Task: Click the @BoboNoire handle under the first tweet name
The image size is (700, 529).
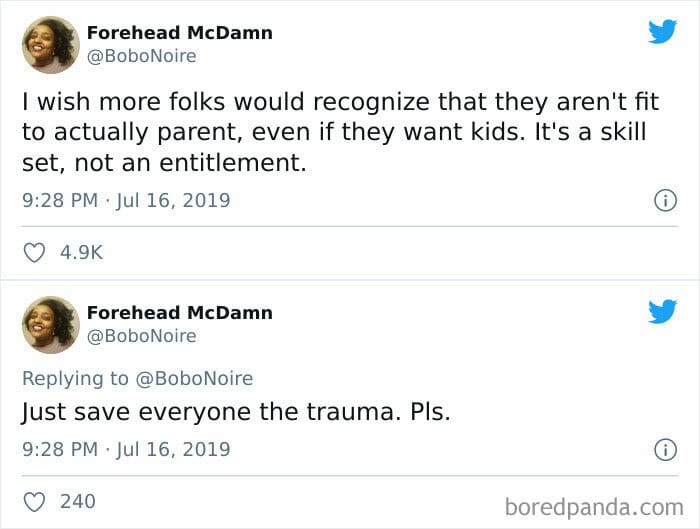Action: (142, 56)
